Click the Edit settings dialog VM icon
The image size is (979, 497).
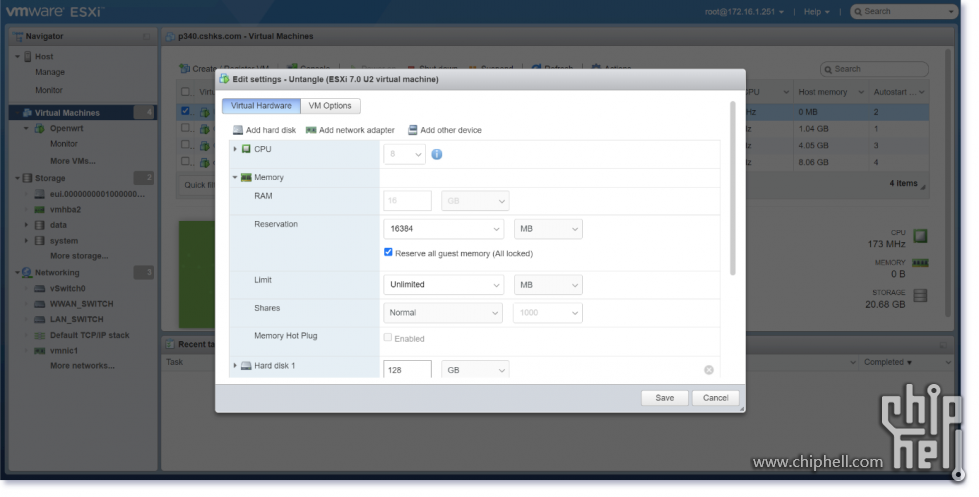225,79
